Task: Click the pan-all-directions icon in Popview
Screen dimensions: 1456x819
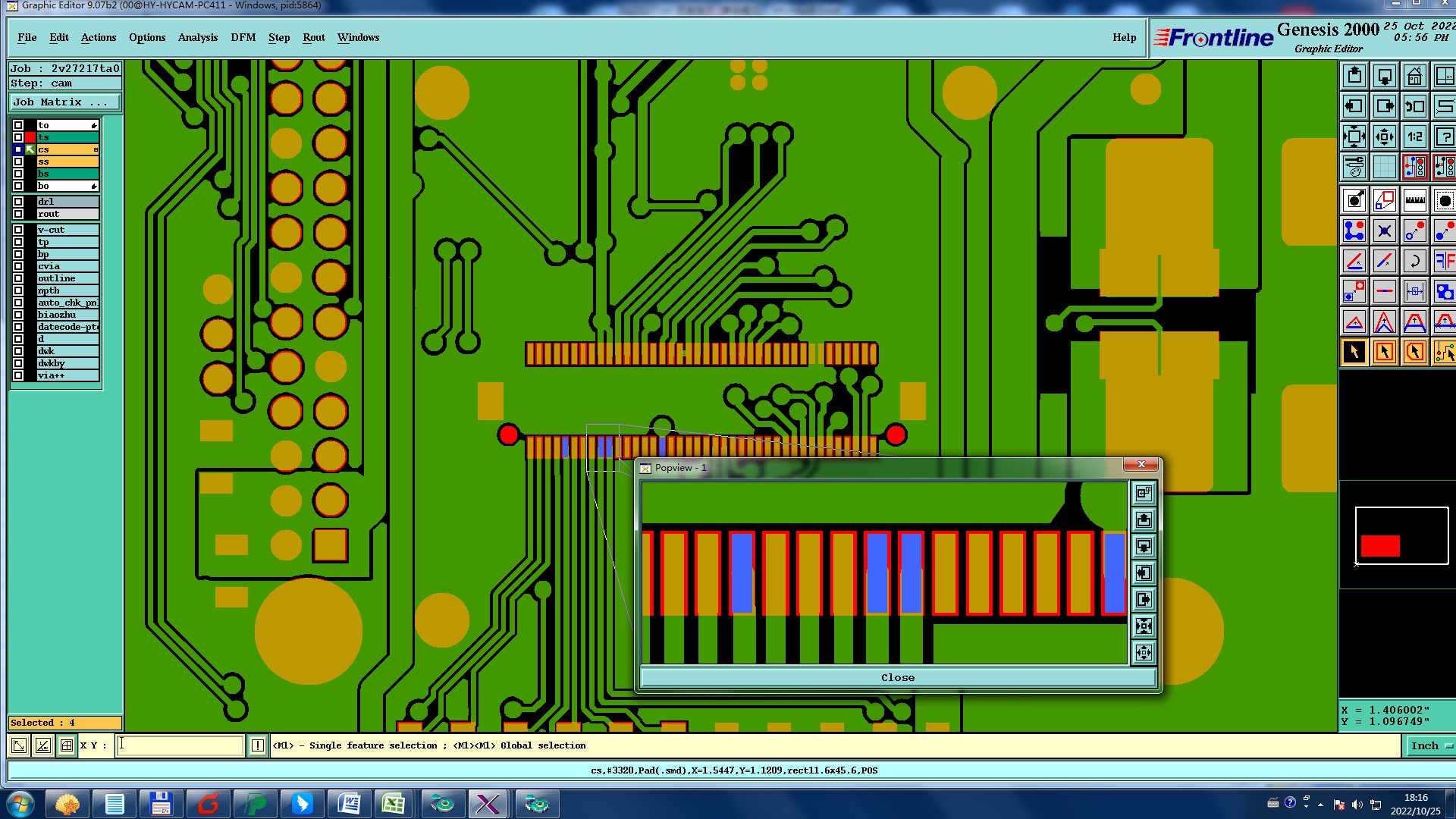Action: (1144, 652)
